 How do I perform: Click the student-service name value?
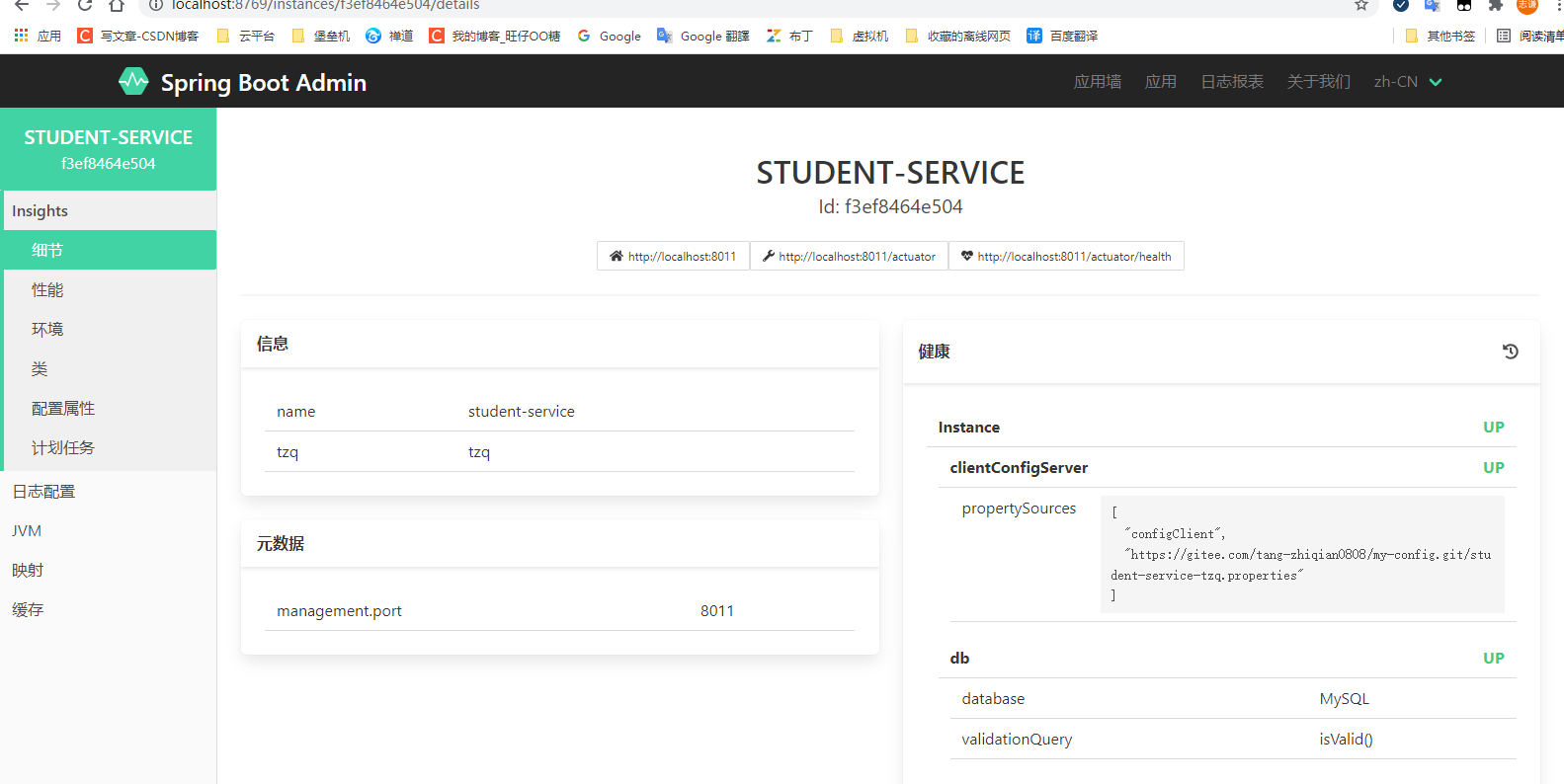click(x=522, y=411)
